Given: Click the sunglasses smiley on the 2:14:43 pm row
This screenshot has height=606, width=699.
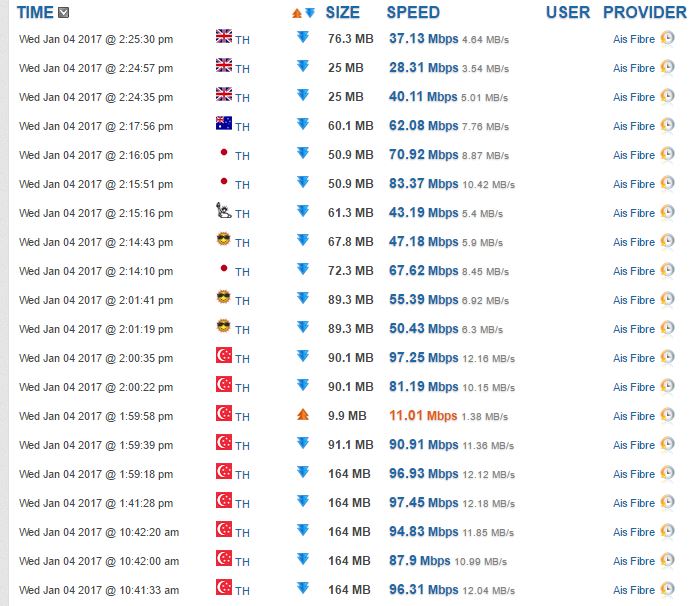Looking at the screenshot, I should tap(224, 240).
